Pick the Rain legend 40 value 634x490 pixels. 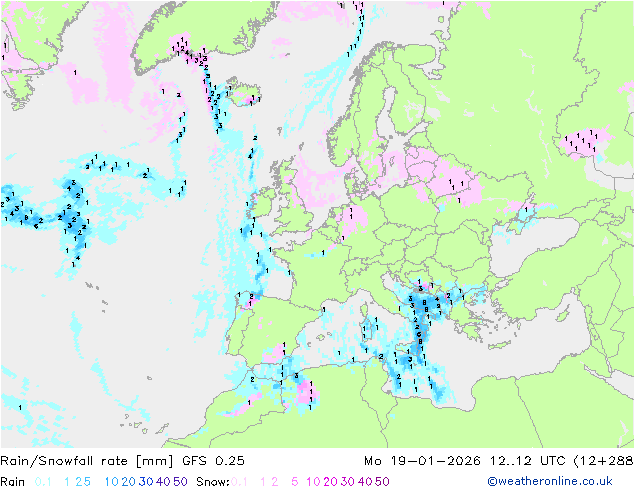pos(163,482)
